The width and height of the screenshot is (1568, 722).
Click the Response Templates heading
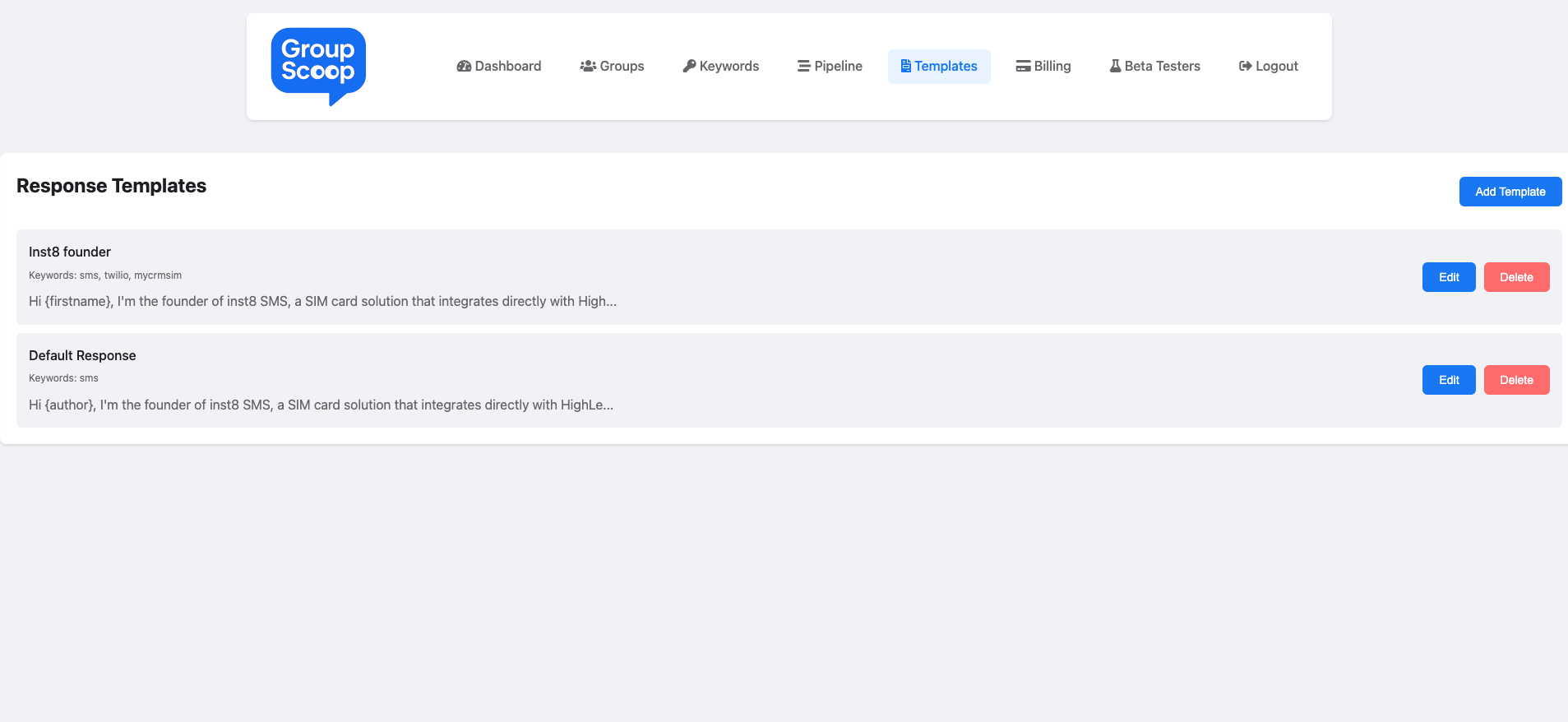[x=111, y=186]
